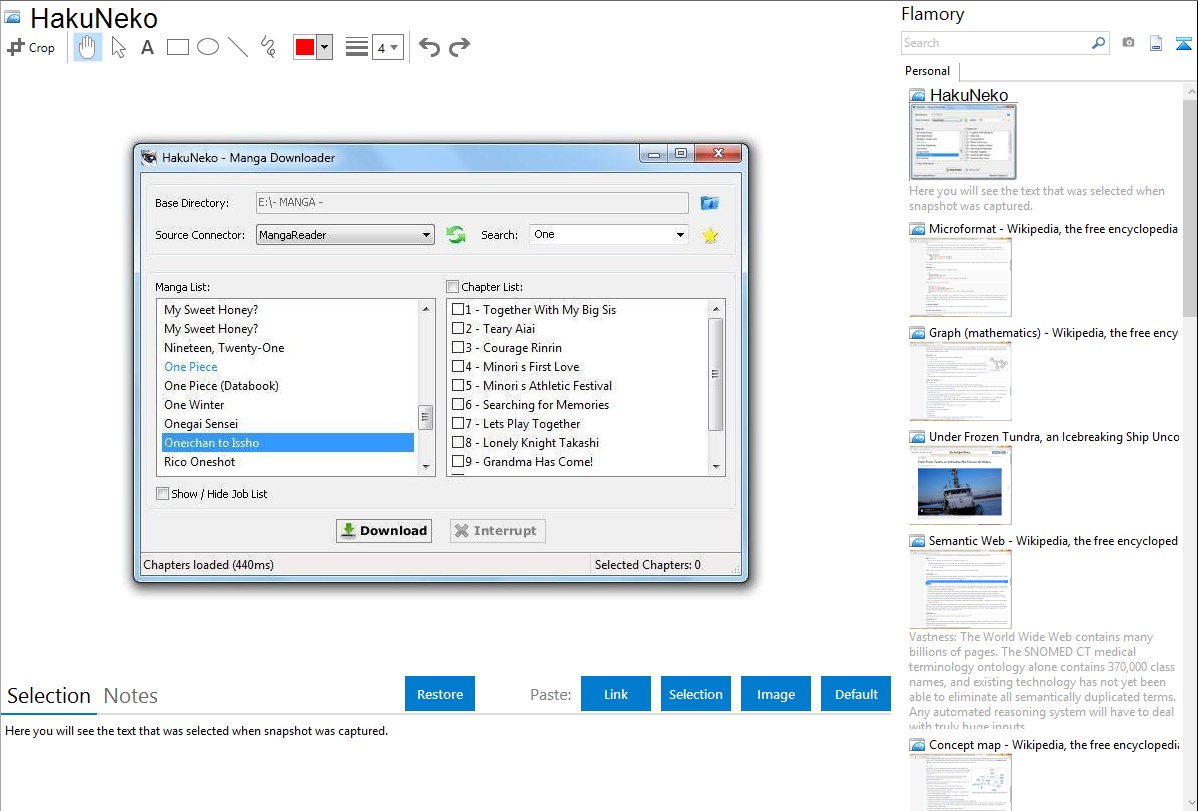Click the Manga List scrollbar thumb
Screen dimensions: 1198x811
click(x=426, y=417)
